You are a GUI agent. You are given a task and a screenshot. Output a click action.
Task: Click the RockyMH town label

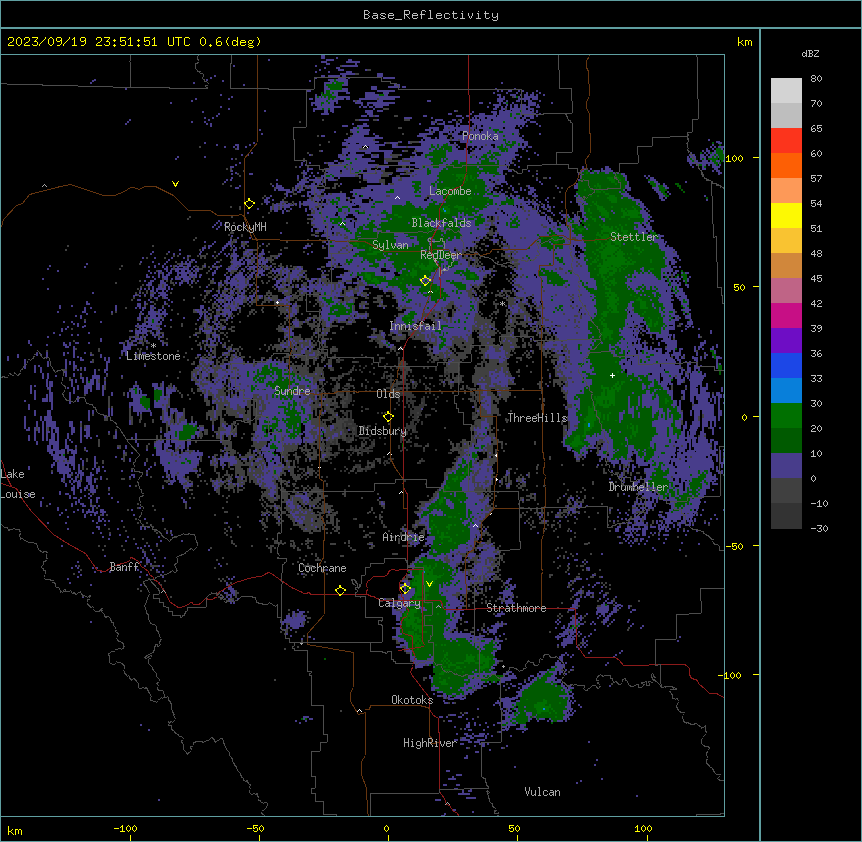coord(245,227)
